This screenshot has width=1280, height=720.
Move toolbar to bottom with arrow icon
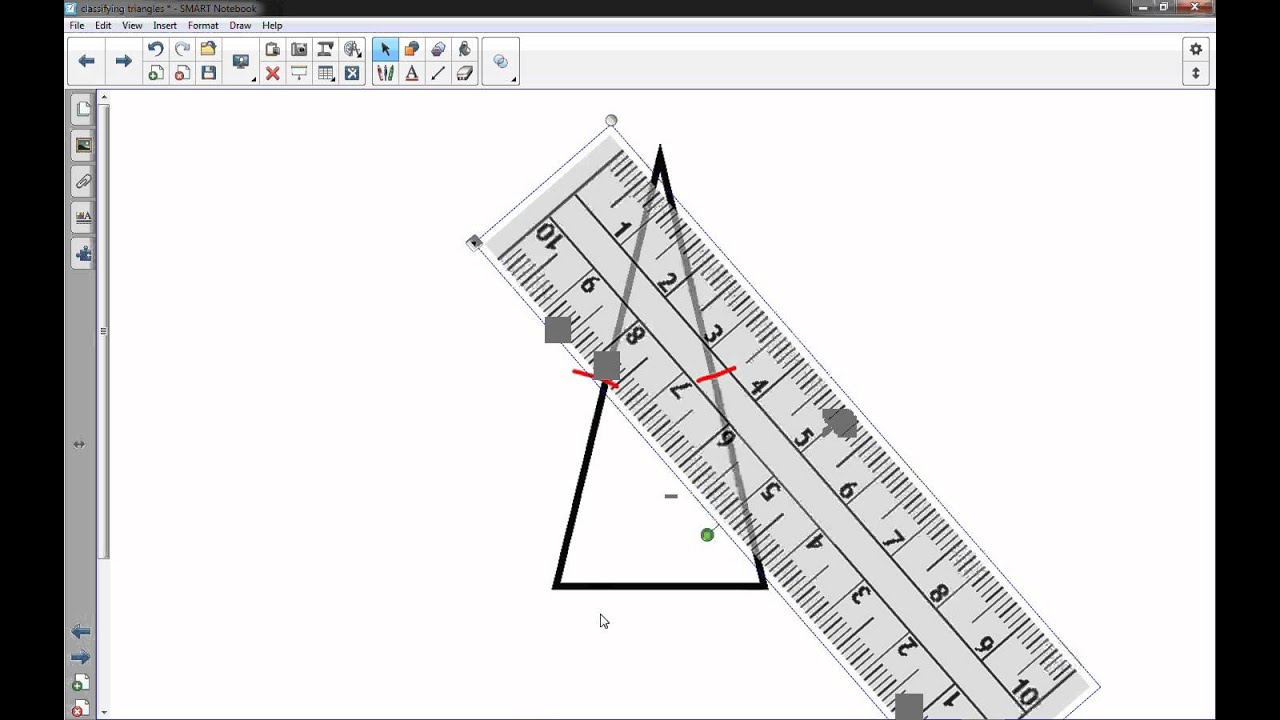pyautogui.click(x=1195, y=74)
